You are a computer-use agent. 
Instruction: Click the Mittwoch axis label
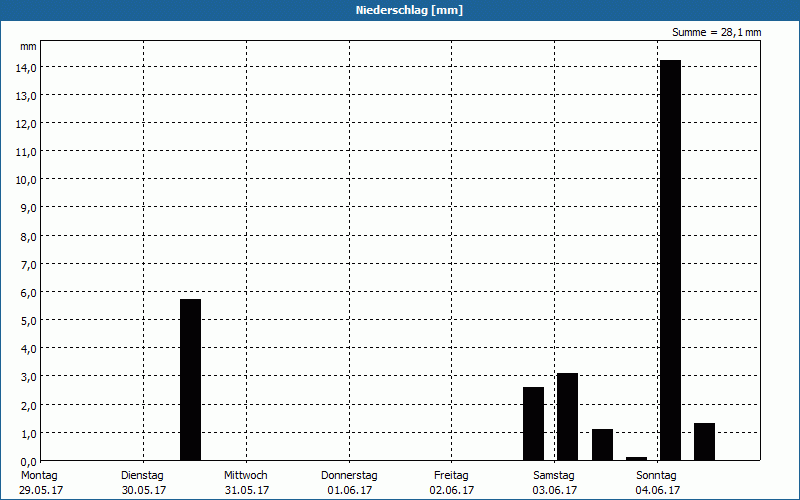(245, 476)
